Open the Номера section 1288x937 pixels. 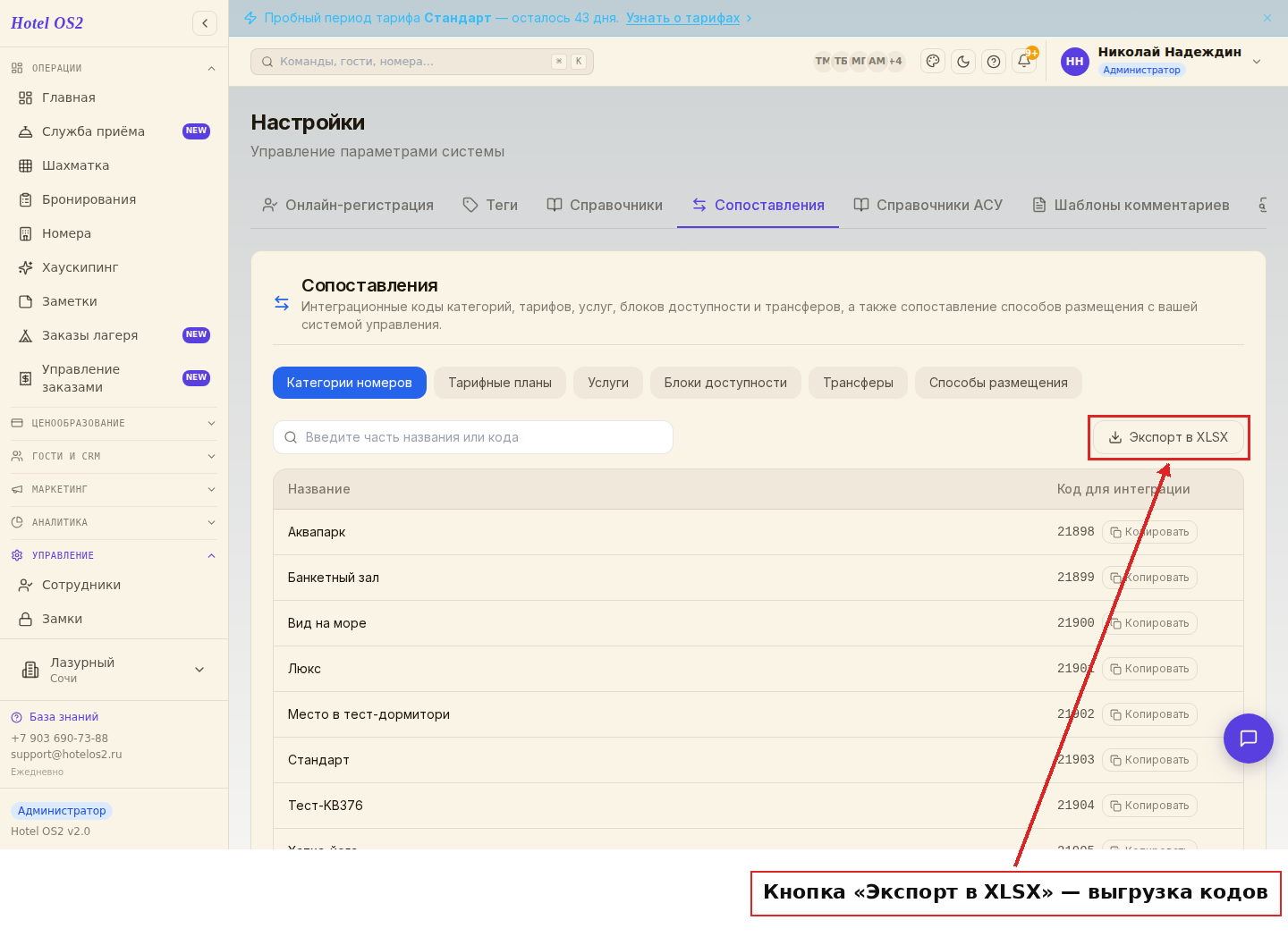click(x=114, y=233)
